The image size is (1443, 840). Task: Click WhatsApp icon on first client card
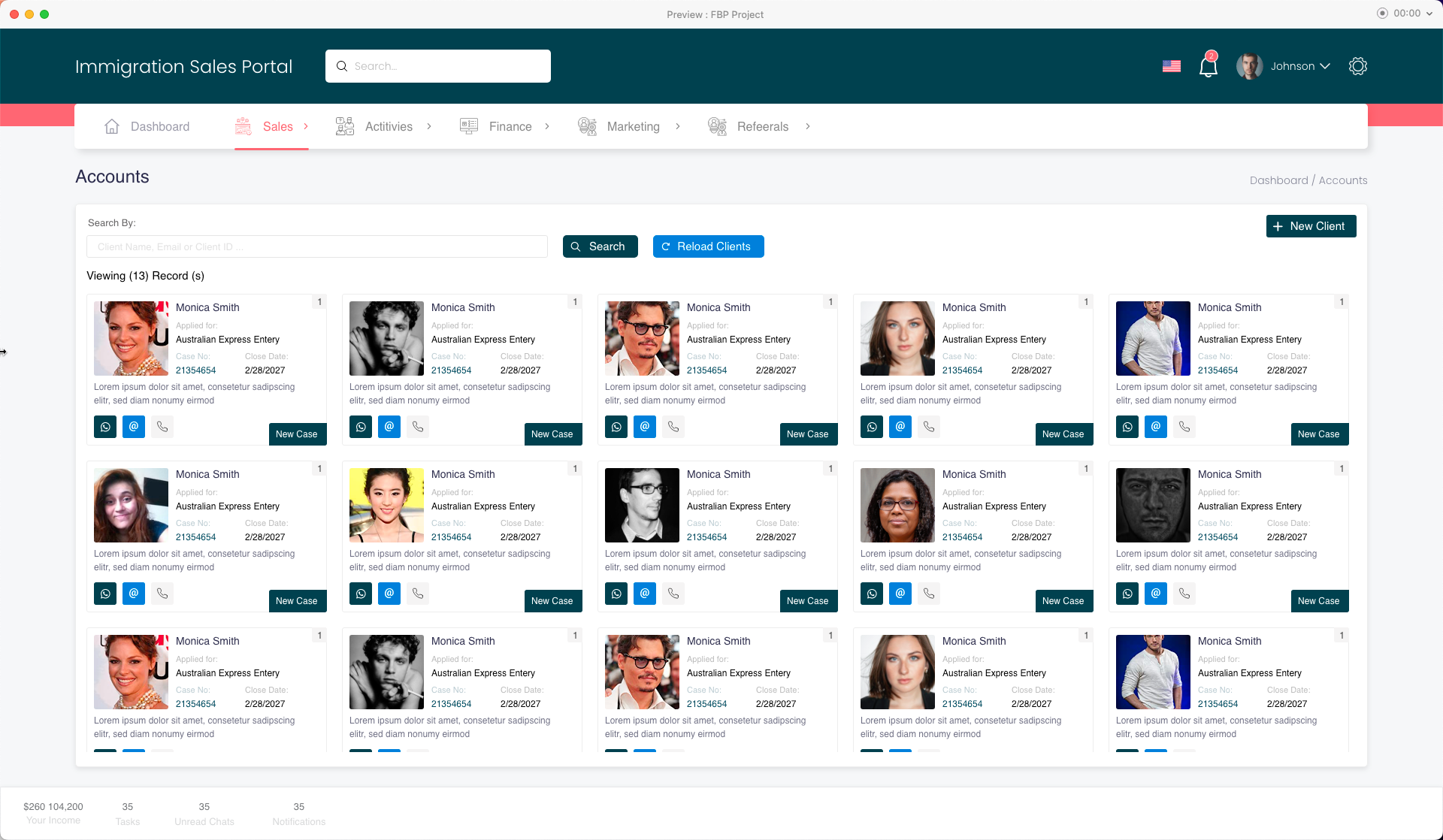coord(105,427)
